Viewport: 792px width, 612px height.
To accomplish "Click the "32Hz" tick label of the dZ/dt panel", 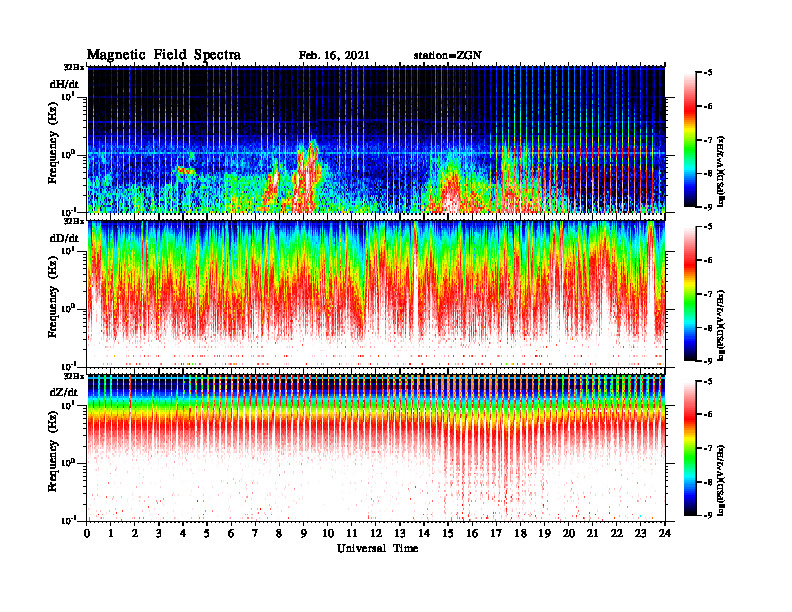I will [x=74, y=376].
